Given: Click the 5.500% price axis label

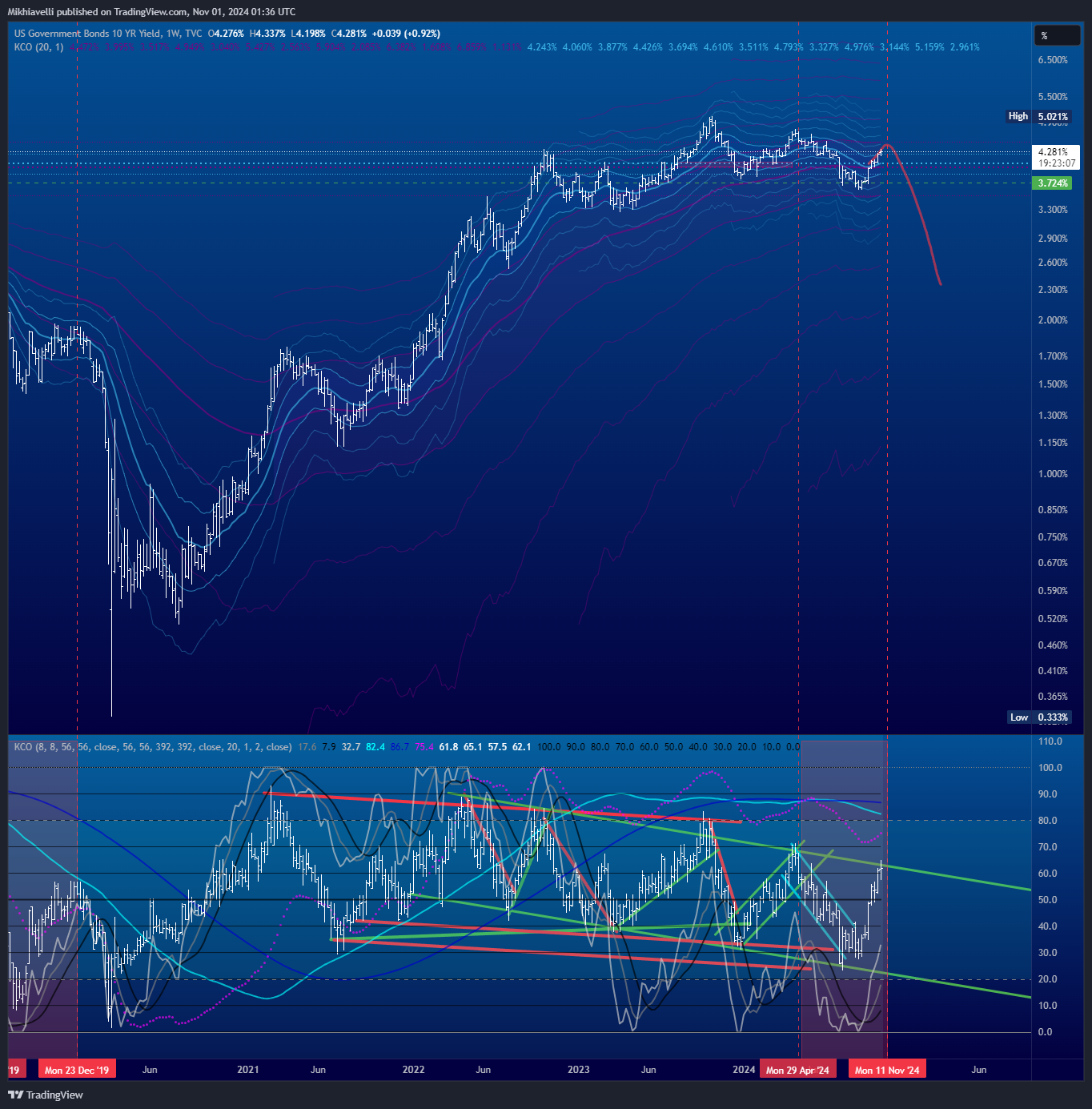Looking at the screenshot, I should (1053, 97).
